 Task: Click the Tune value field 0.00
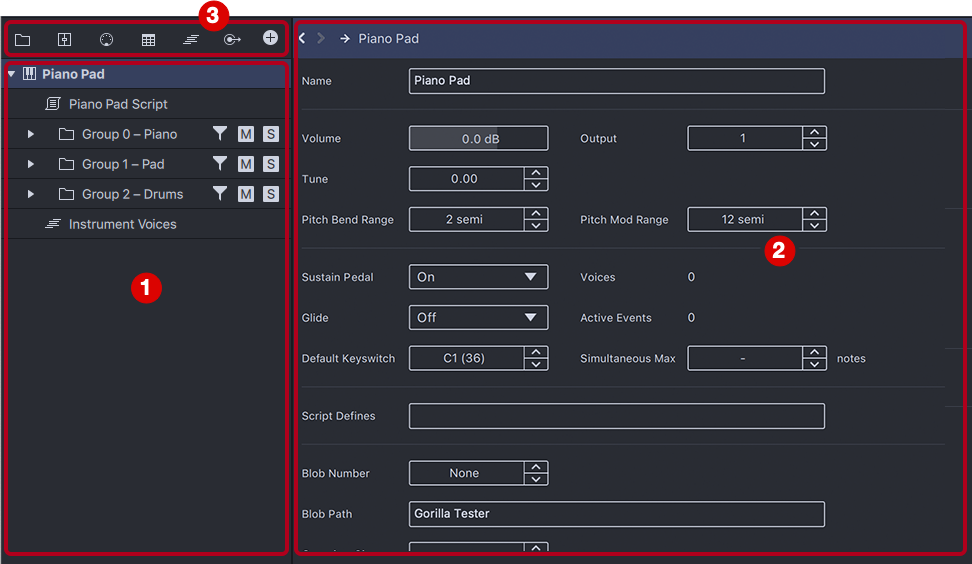point(467,178)
